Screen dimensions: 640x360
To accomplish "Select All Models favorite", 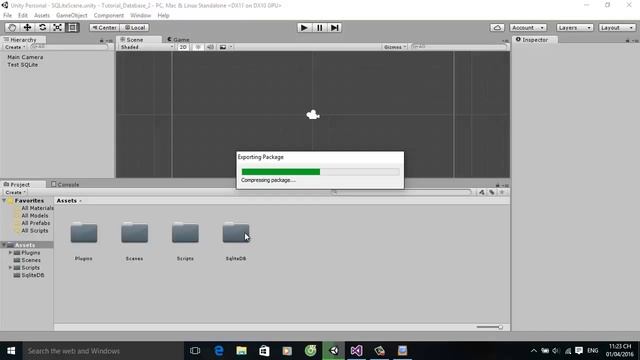I will pyautogui.click(x=34, y=216).
